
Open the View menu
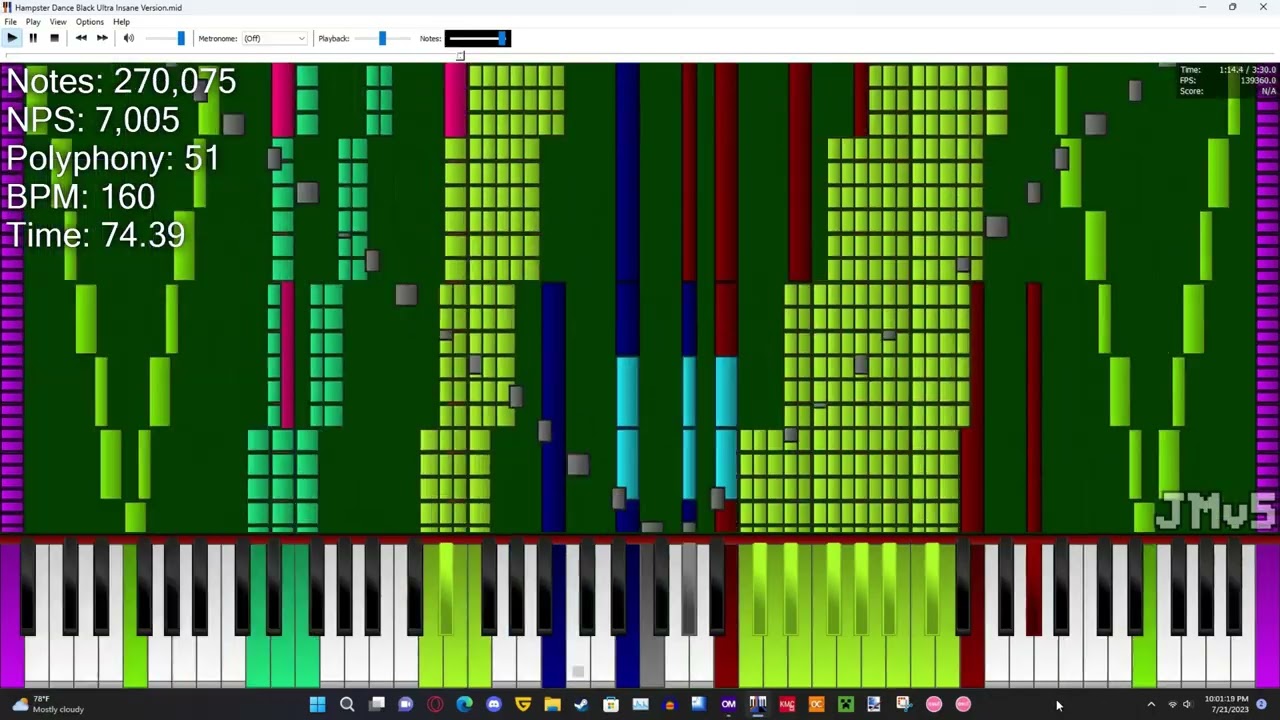58,22
